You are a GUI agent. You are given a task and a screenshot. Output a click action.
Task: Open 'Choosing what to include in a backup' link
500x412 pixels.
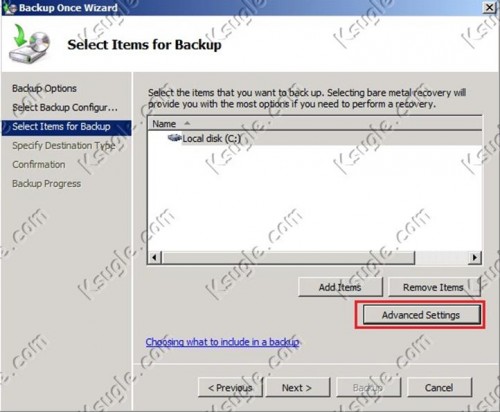(x=222, y=342)
